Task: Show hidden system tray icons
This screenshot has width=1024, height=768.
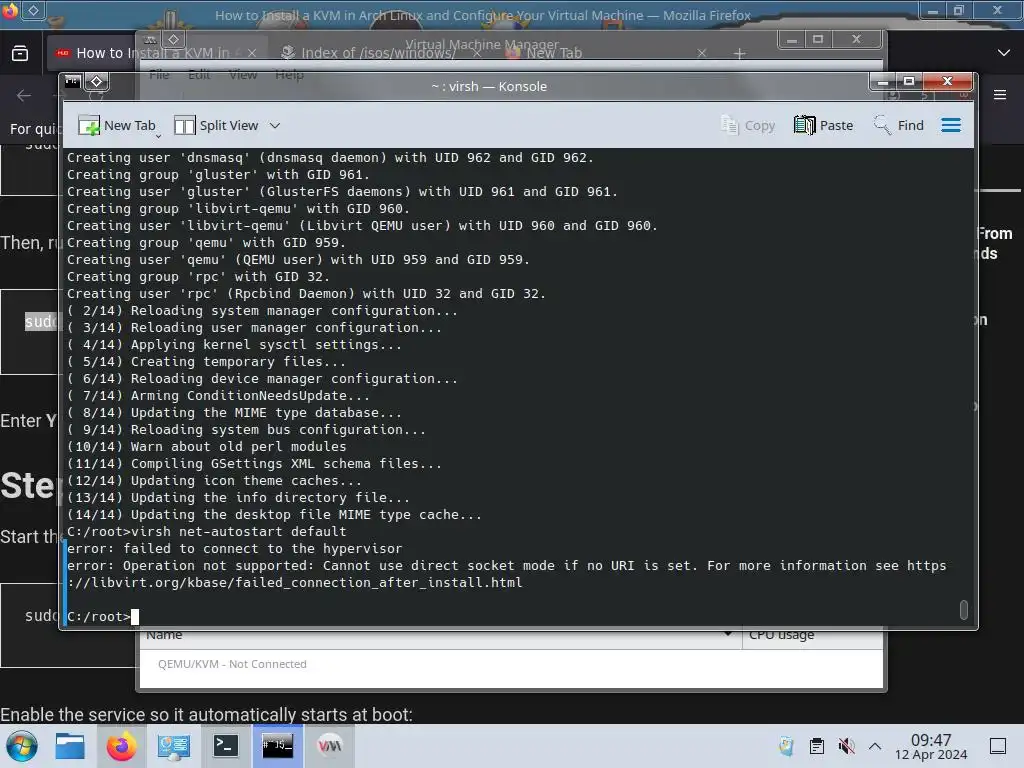Action: (x=875, y=746)
